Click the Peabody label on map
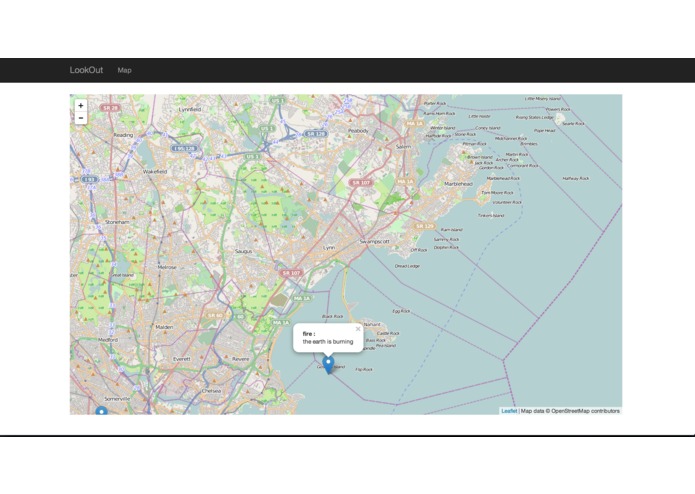This screenshot has width=695, height=494. [x=358, y=131]
